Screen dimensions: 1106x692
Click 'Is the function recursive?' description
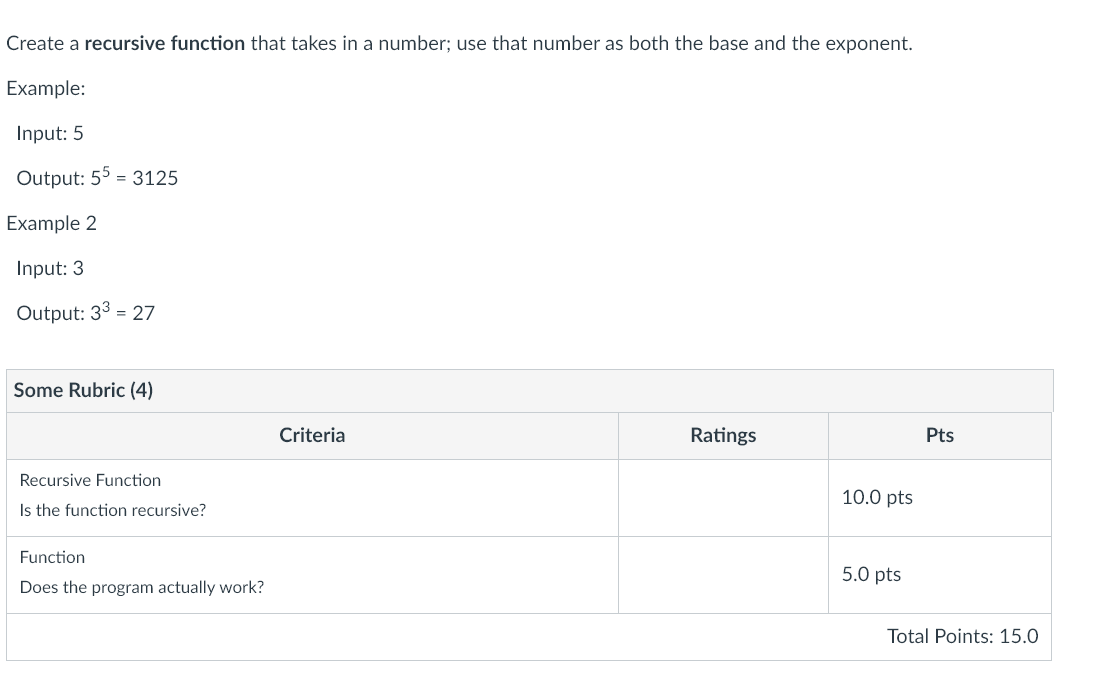pyautogui.click(x=113, y=511)
